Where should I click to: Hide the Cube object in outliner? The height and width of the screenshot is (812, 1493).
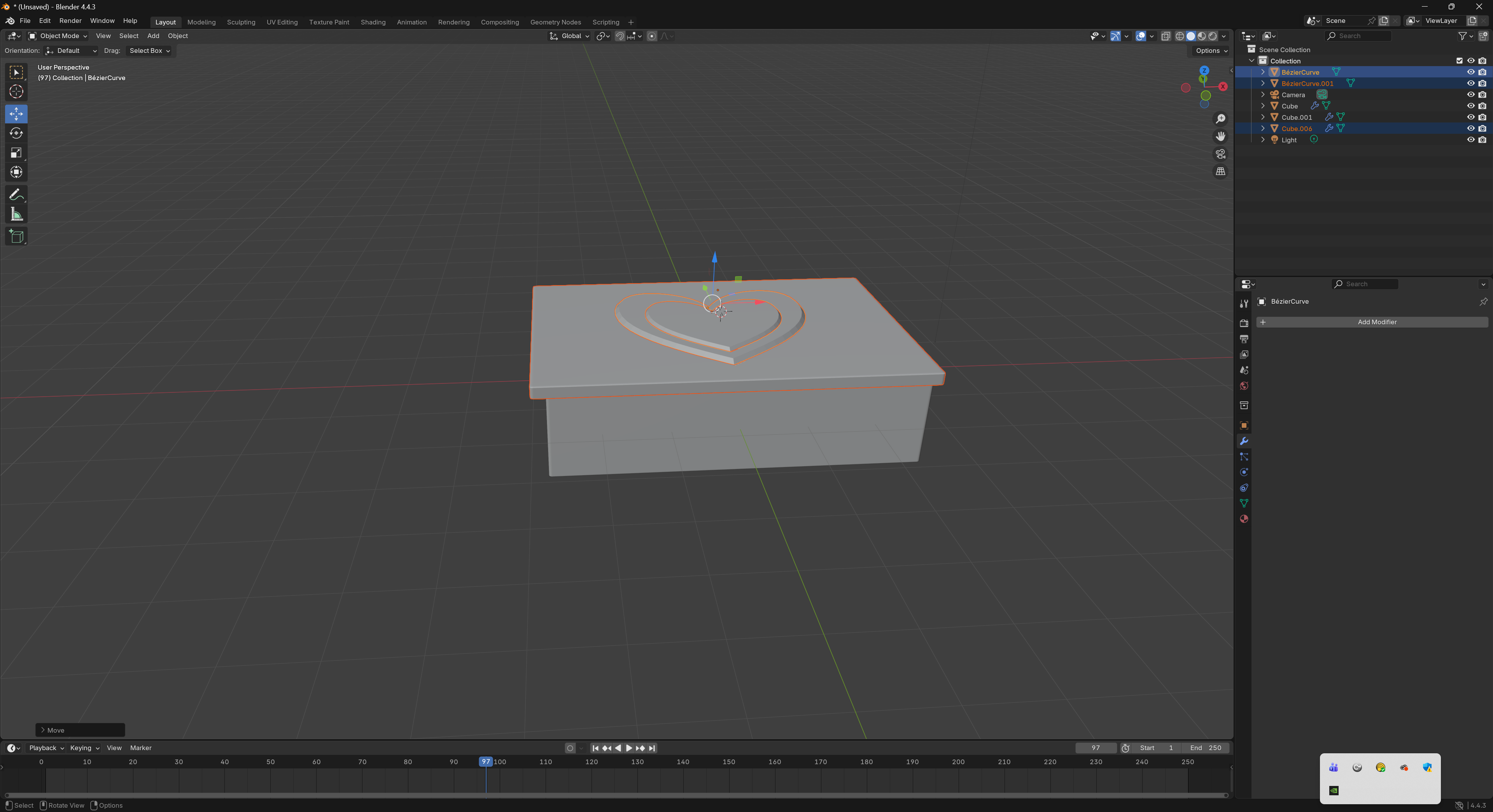point(1470,106)
